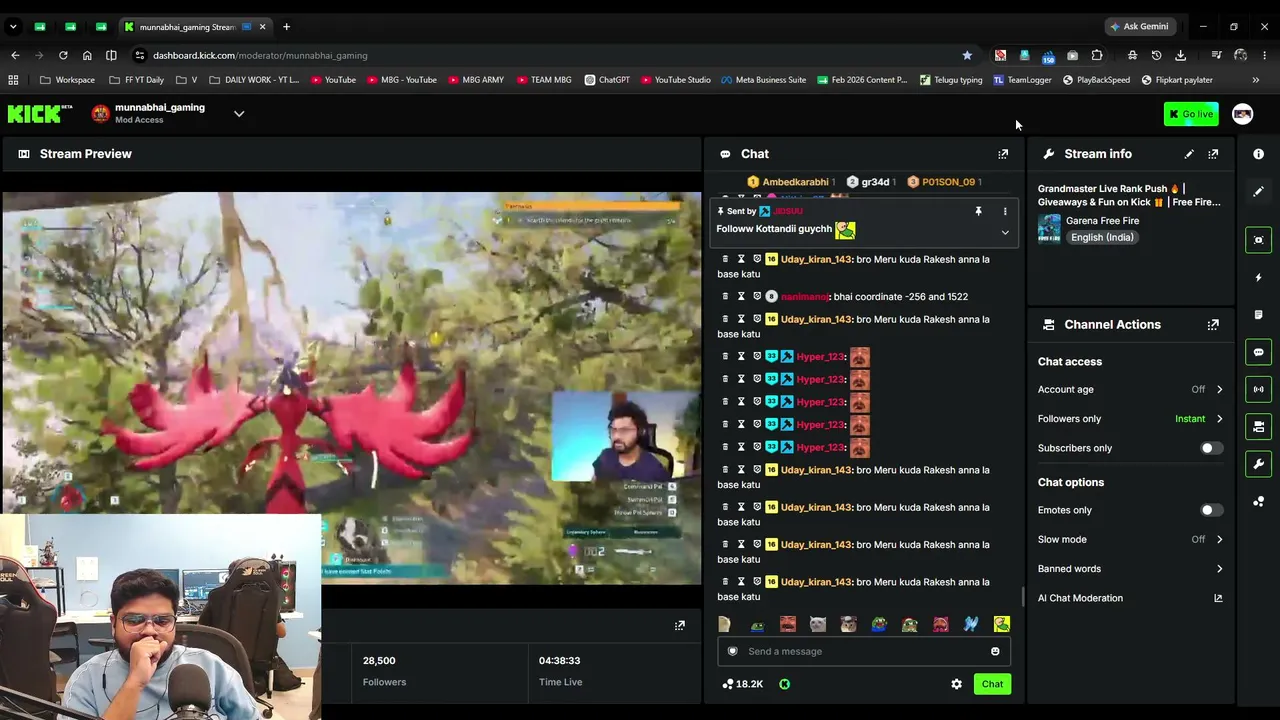This screenshot has height=720, width=1280.
Task: Open AI Chat Moderation
Action: (1080, 598)
